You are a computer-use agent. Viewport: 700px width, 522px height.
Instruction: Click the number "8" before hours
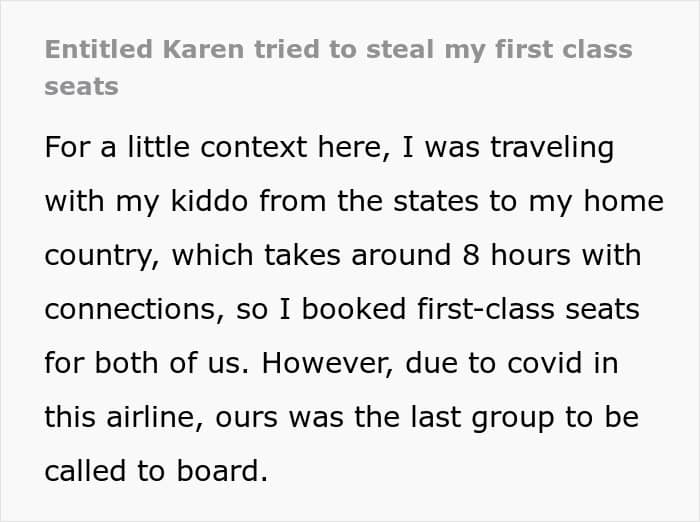[x=471, y=255]
